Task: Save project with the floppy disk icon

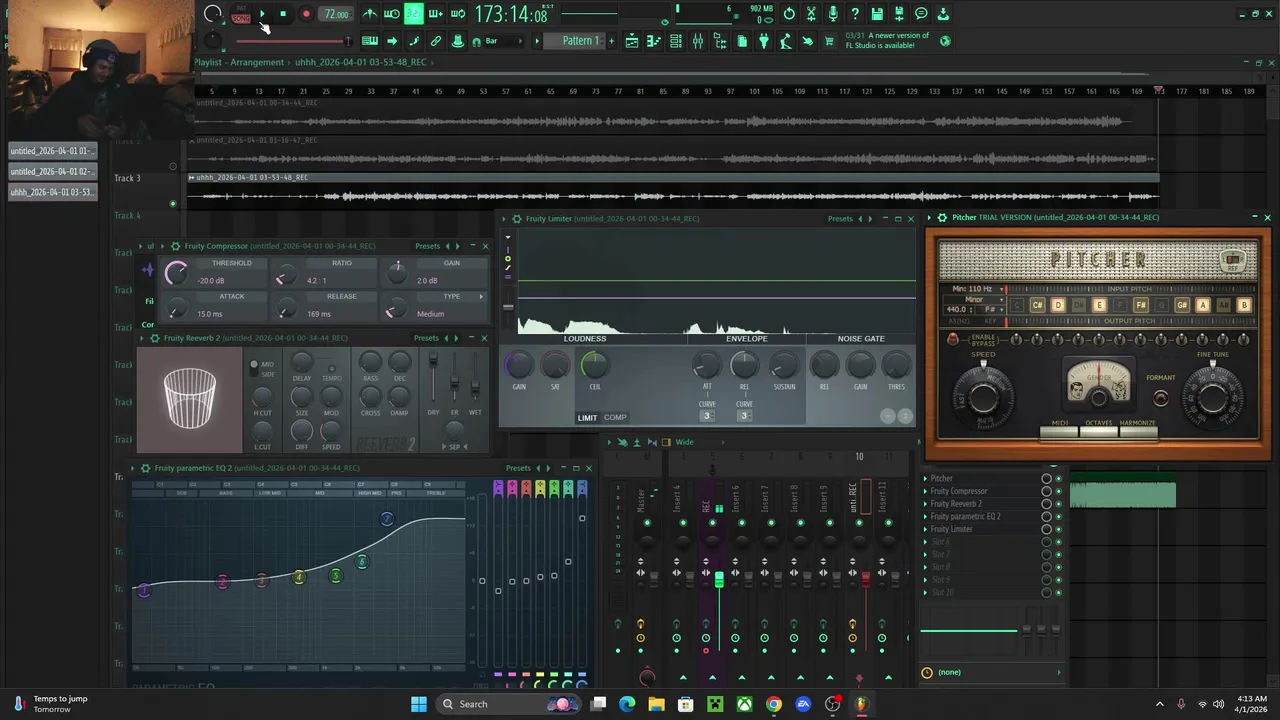Action: [x=877, y=14]
